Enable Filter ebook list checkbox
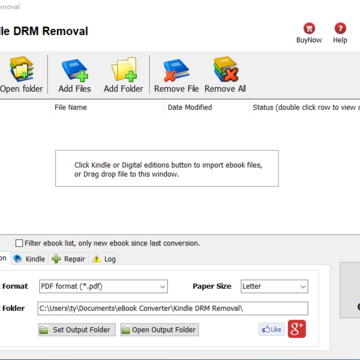This screenshot has height=360, width=360. pyautogui.click(x=19, y=243)
